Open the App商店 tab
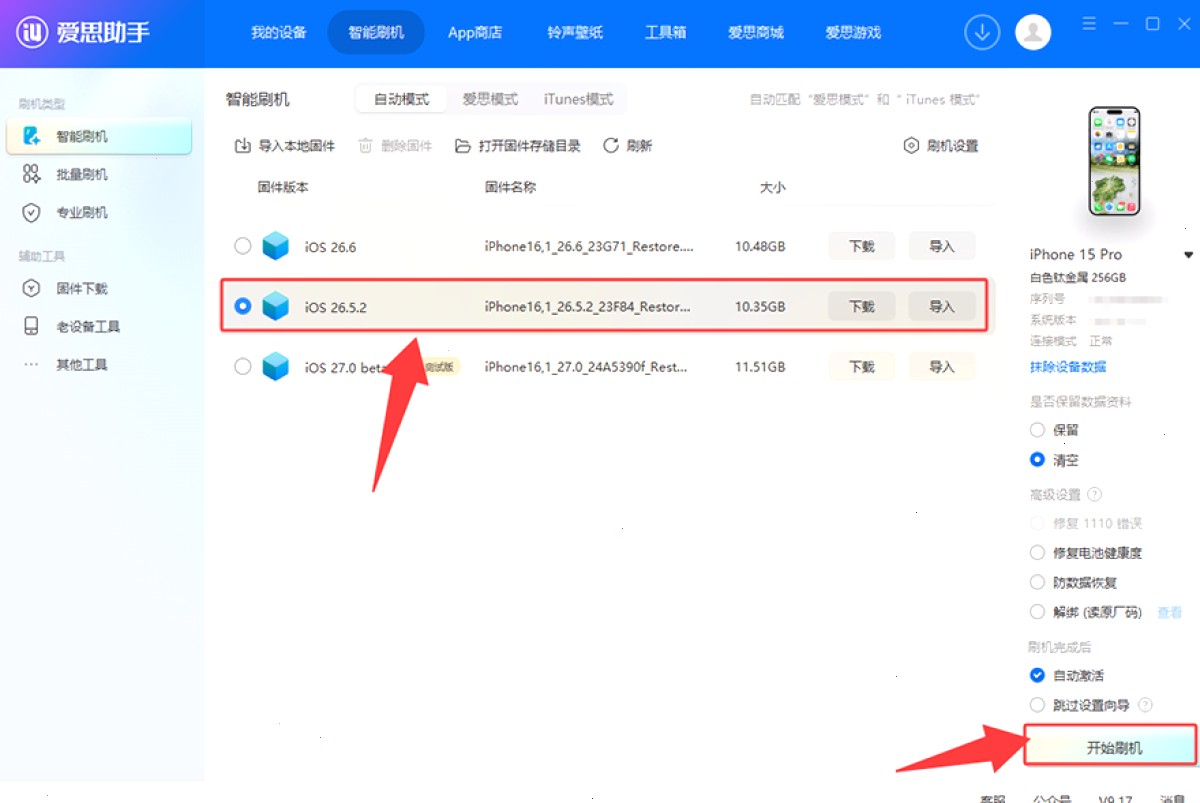This screenshot has height=803, width=1200. (x=475, y=32)
